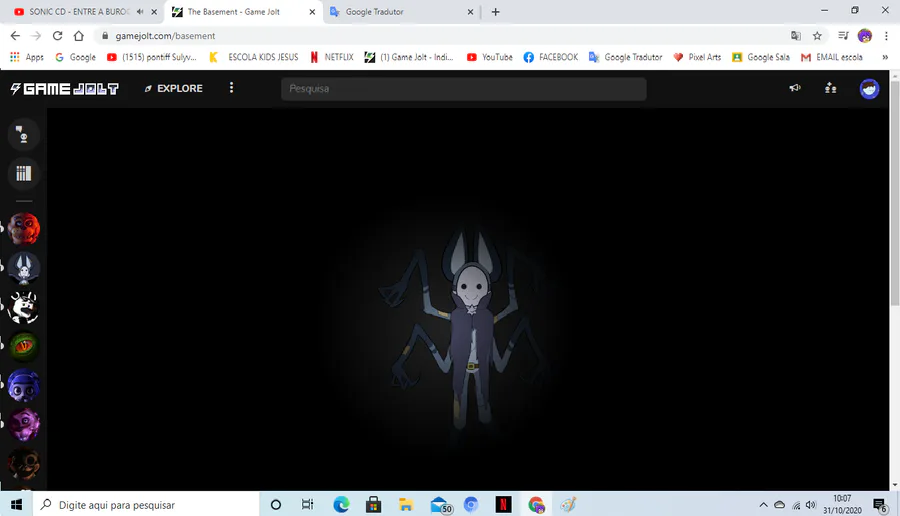Launch Microsoft Edge from taskbar

[x=341, y=505]
